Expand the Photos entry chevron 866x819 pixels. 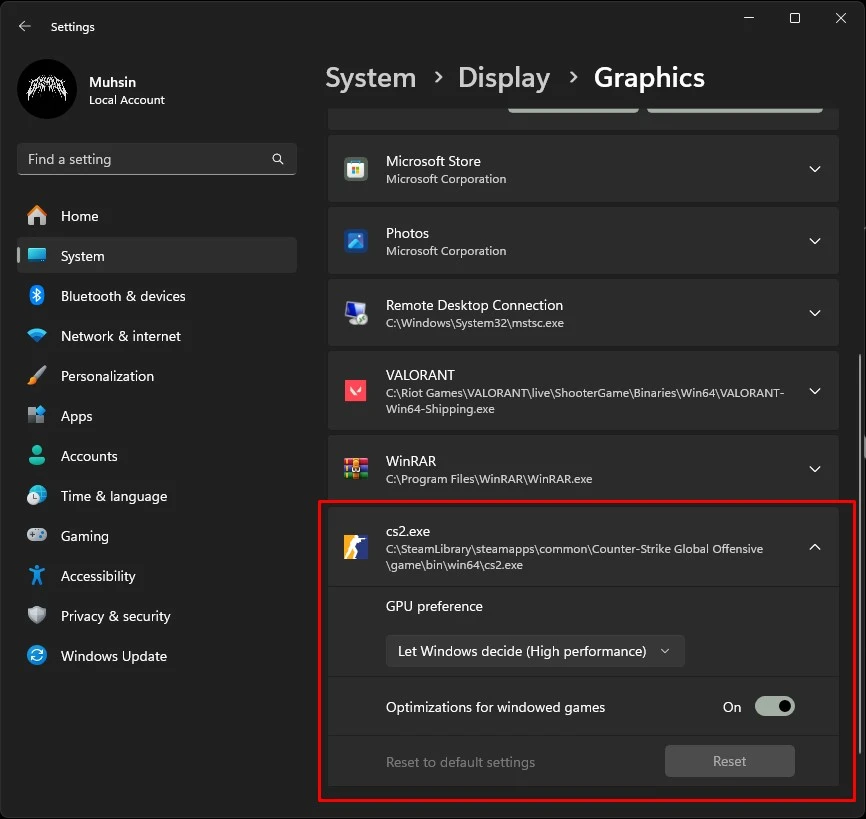point(815,241)
